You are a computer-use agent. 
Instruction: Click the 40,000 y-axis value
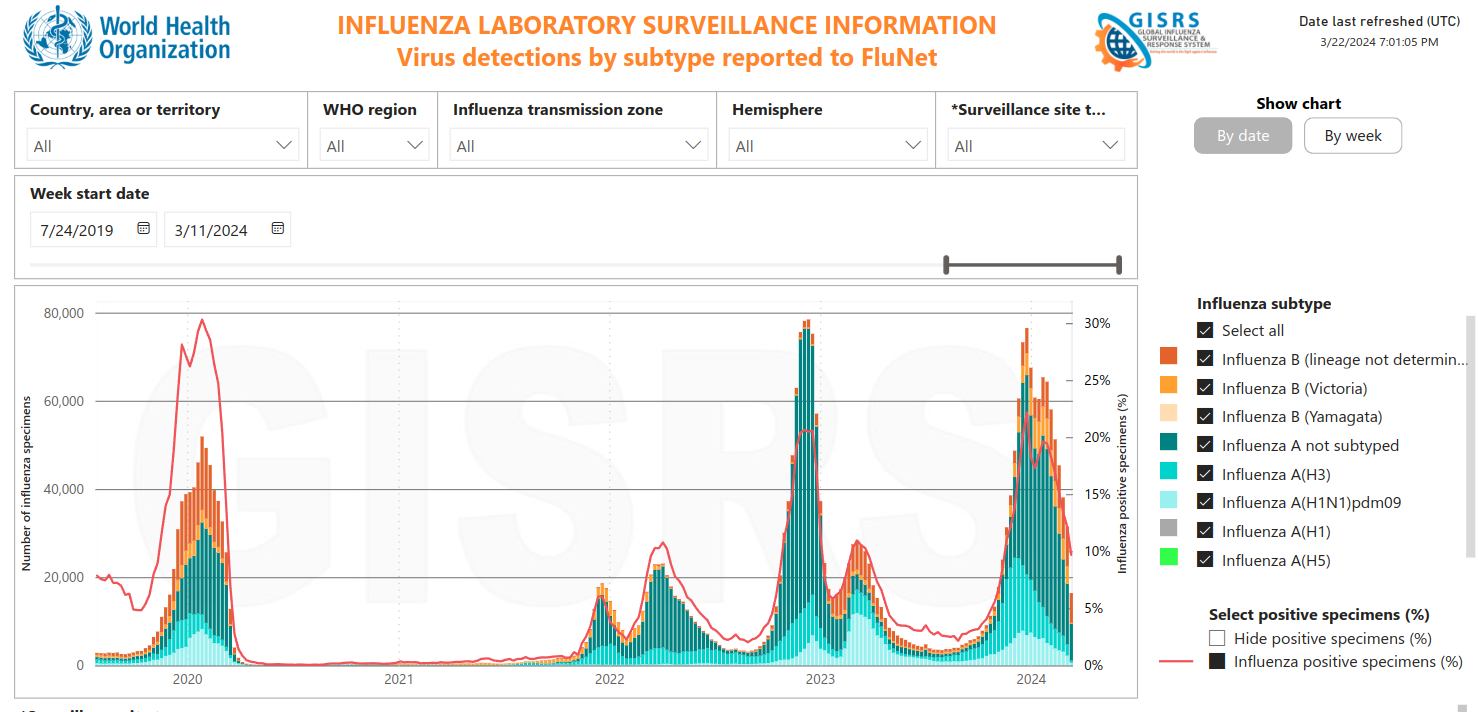[x=63, y=489]
